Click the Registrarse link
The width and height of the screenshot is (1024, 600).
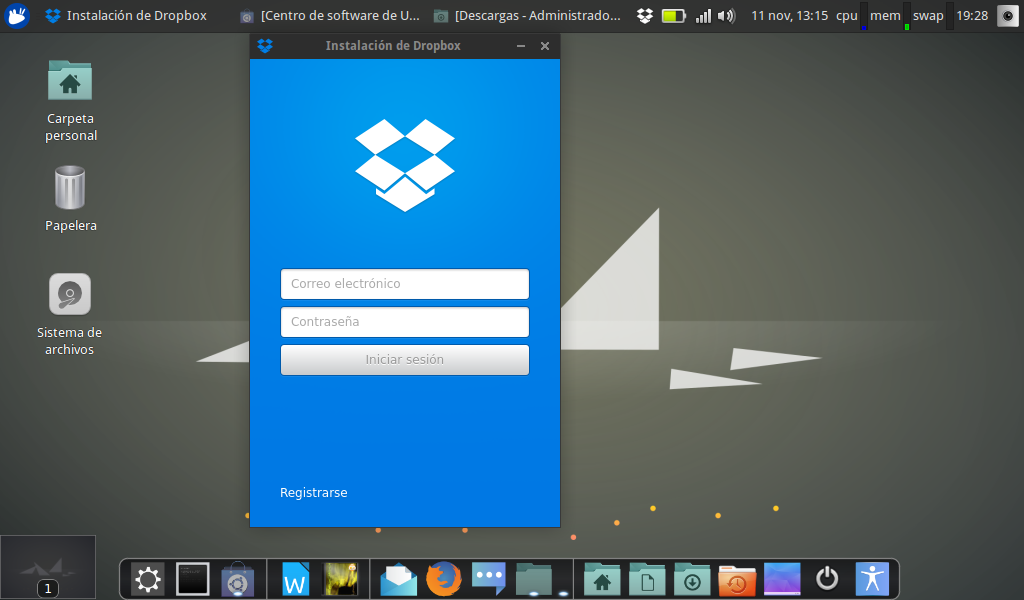pyautogui.click(x=313, y=492)
